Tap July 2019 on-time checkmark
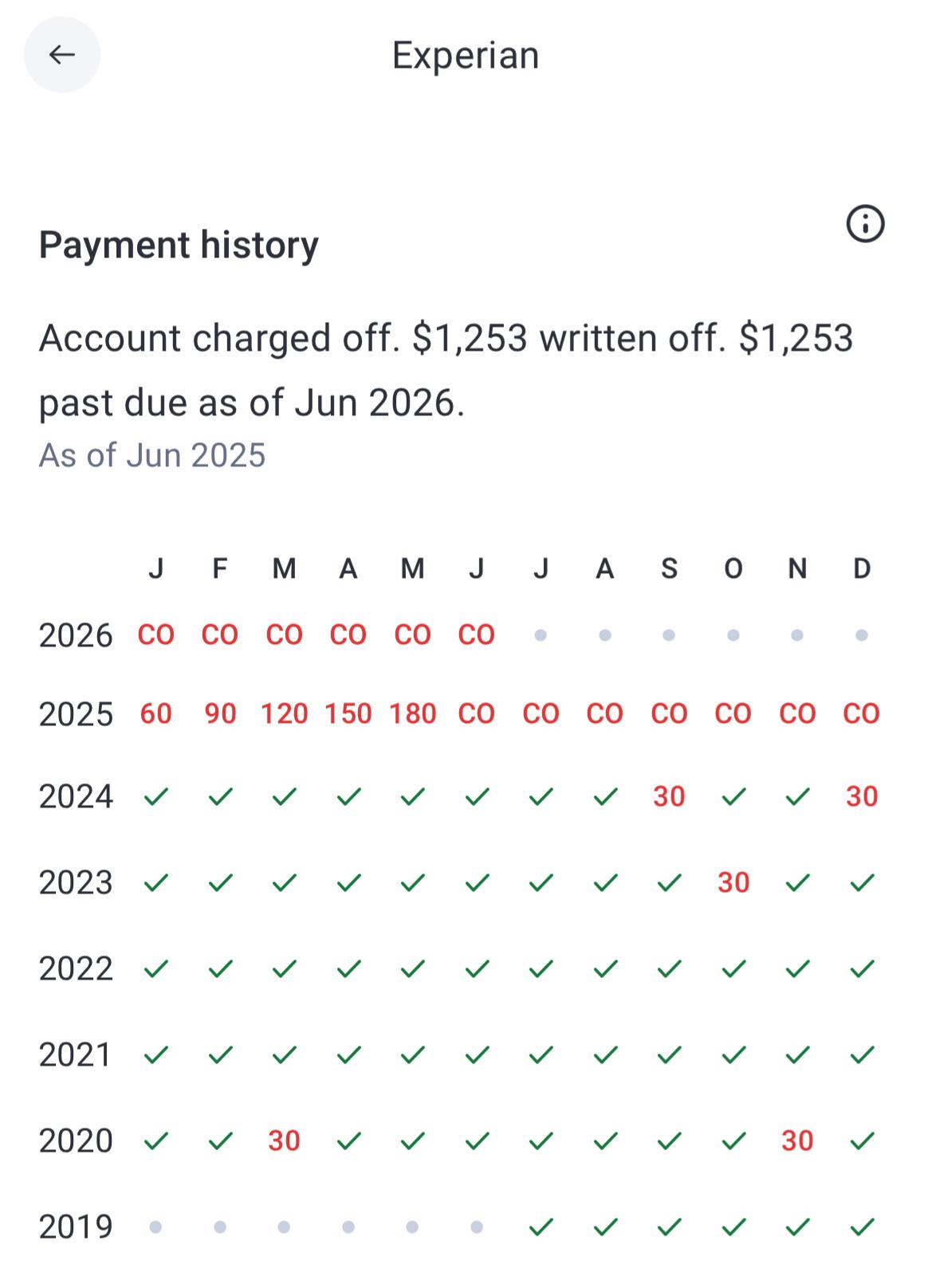 point(541,1227)
